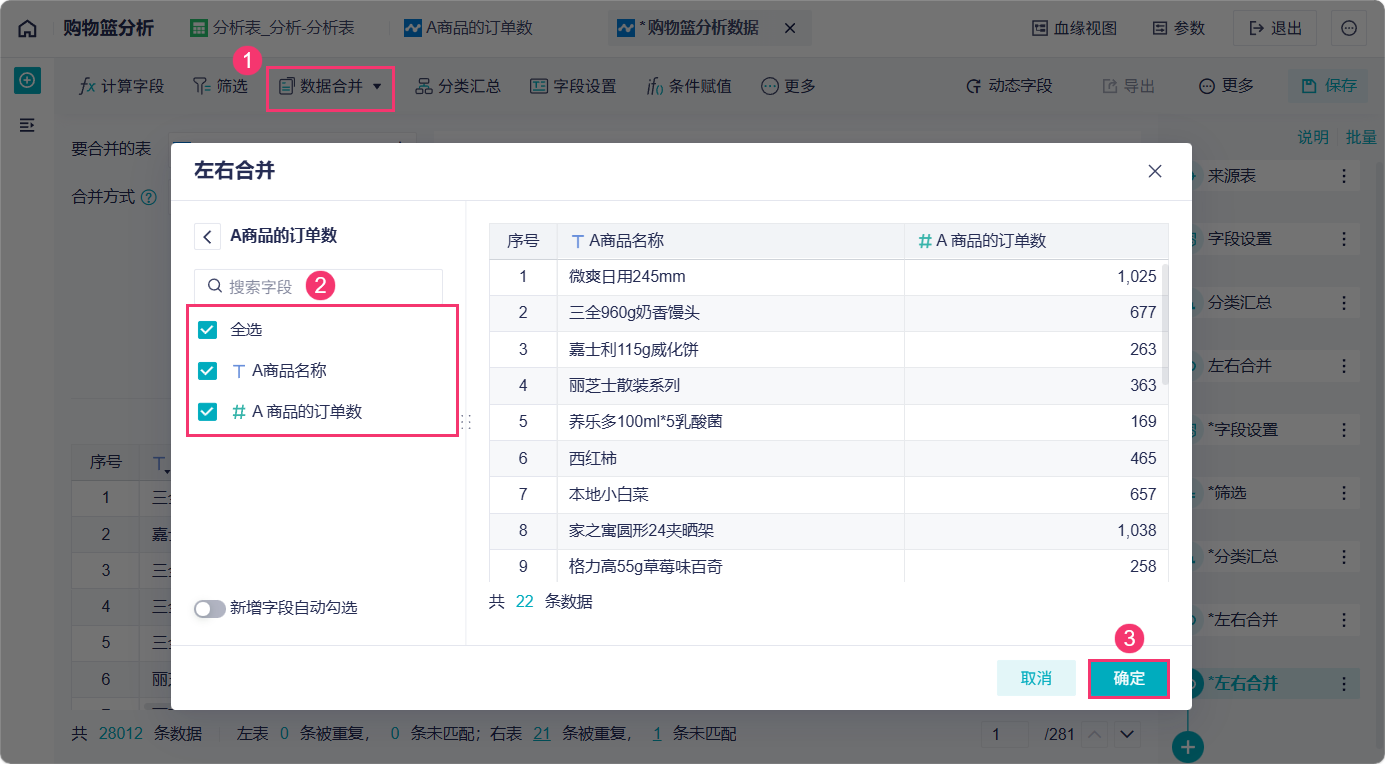Open options for *筛选 step
Screen dimensions: 1385x764
pos(1344,493)
